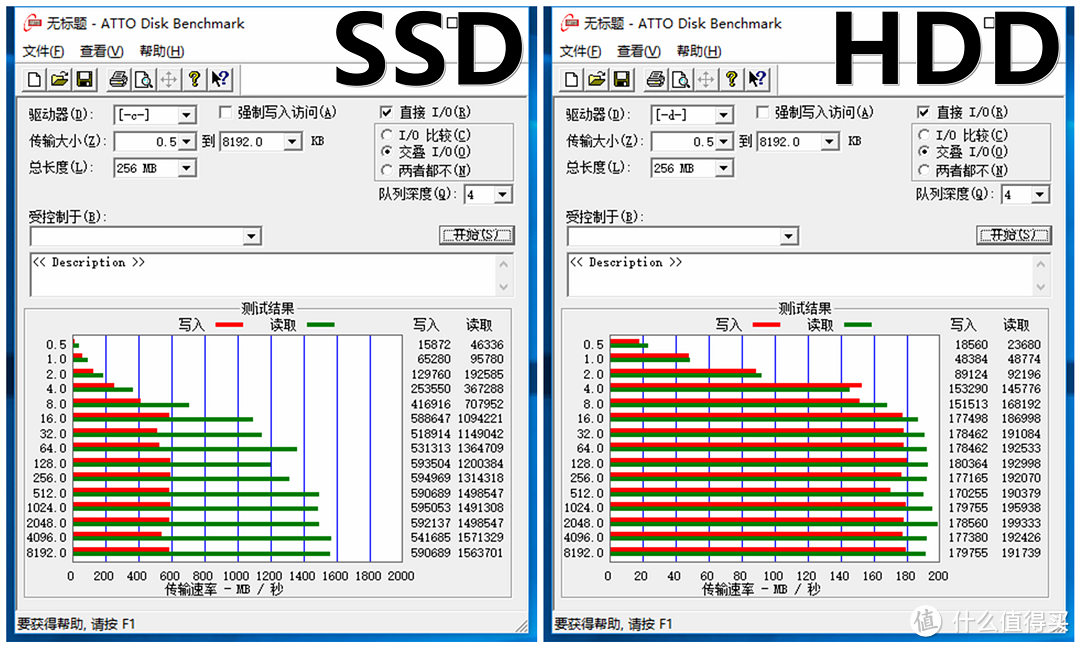1080x648 pixels.
Task: Select 交叠 I/O radio in HDD window
Action: click(924, 151)
